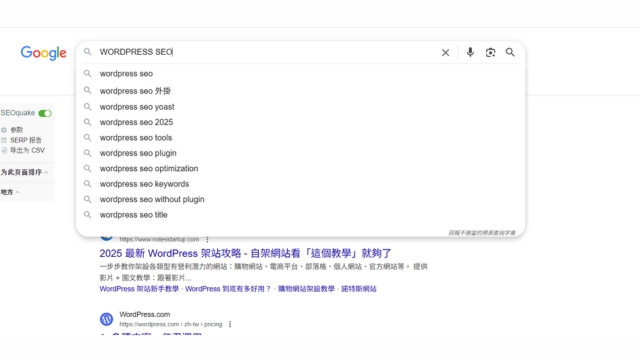640x360 pixels.
Task: Click the report inappropriate predictions link
Action: 482,233
